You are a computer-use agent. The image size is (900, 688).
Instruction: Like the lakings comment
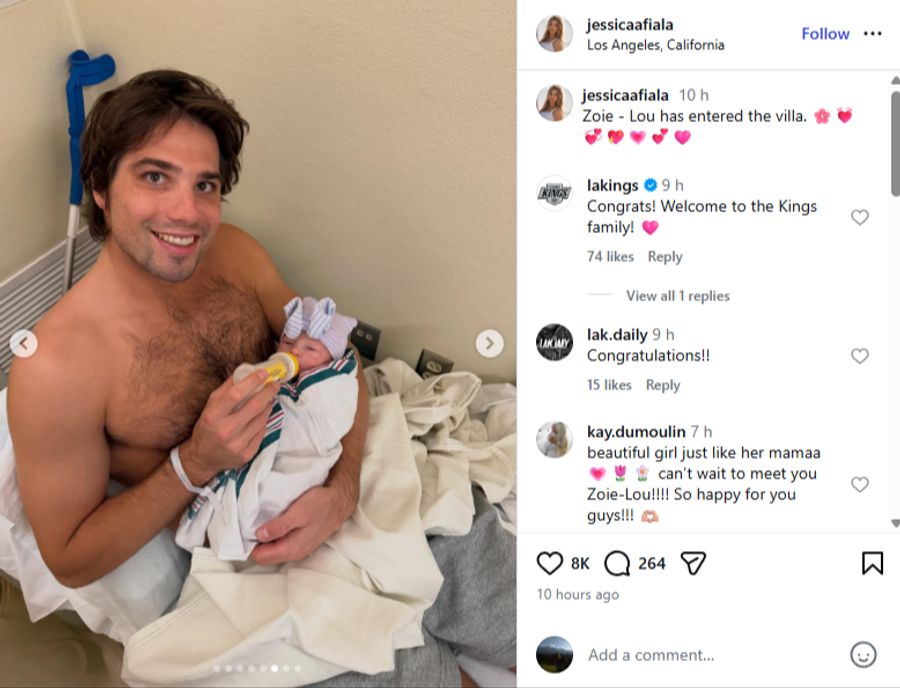pyautogui.click(x=859, y=217)
